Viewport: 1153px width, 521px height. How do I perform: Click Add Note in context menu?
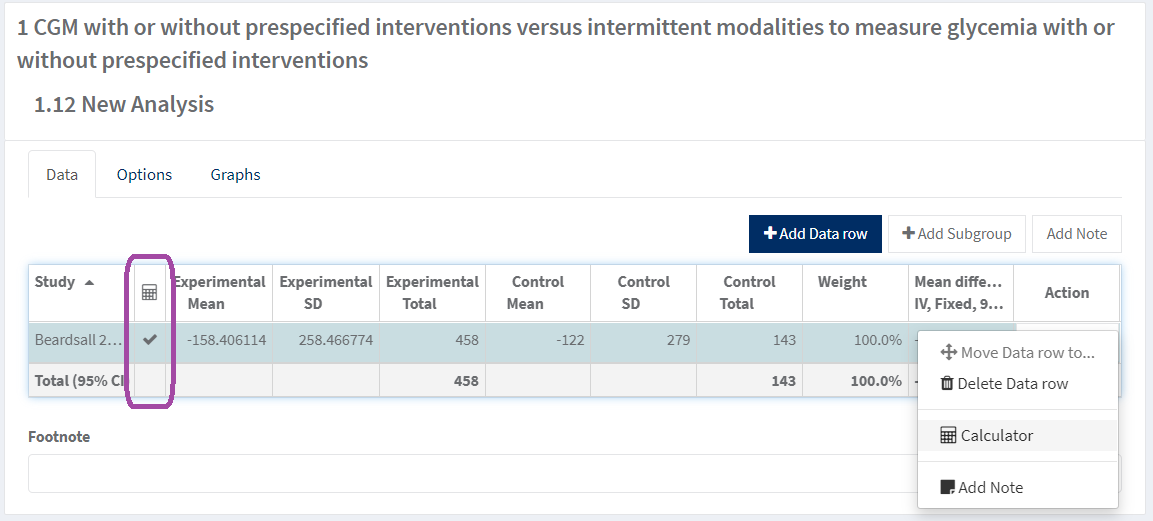pos(990,487)
